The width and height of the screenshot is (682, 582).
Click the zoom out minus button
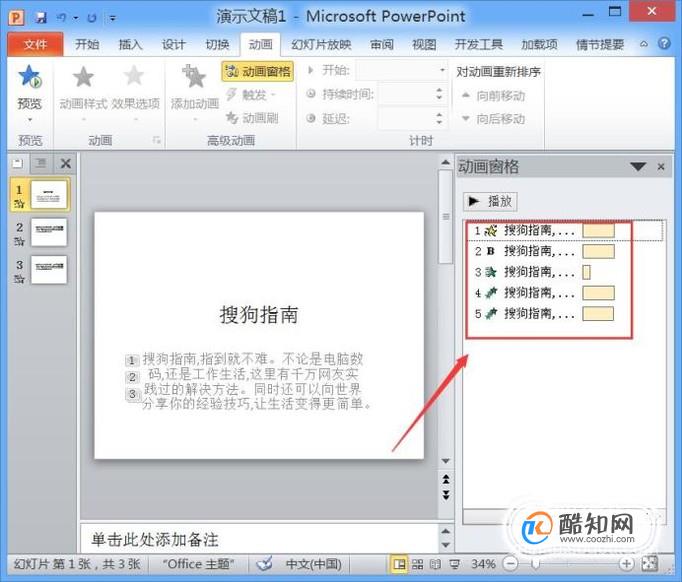pyautogui.click(x=511, y=564)
